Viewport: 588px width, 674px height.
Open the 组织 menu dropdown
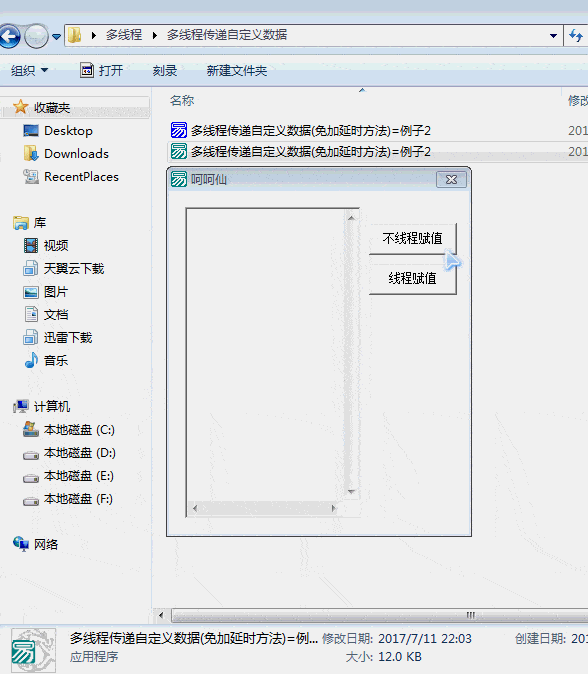29,70
